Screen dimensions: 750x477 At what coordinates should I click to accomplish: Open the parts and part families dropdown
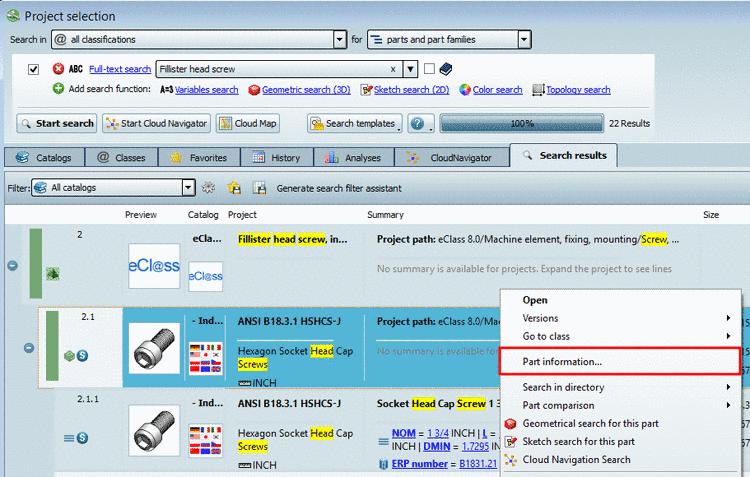point(524,39)
